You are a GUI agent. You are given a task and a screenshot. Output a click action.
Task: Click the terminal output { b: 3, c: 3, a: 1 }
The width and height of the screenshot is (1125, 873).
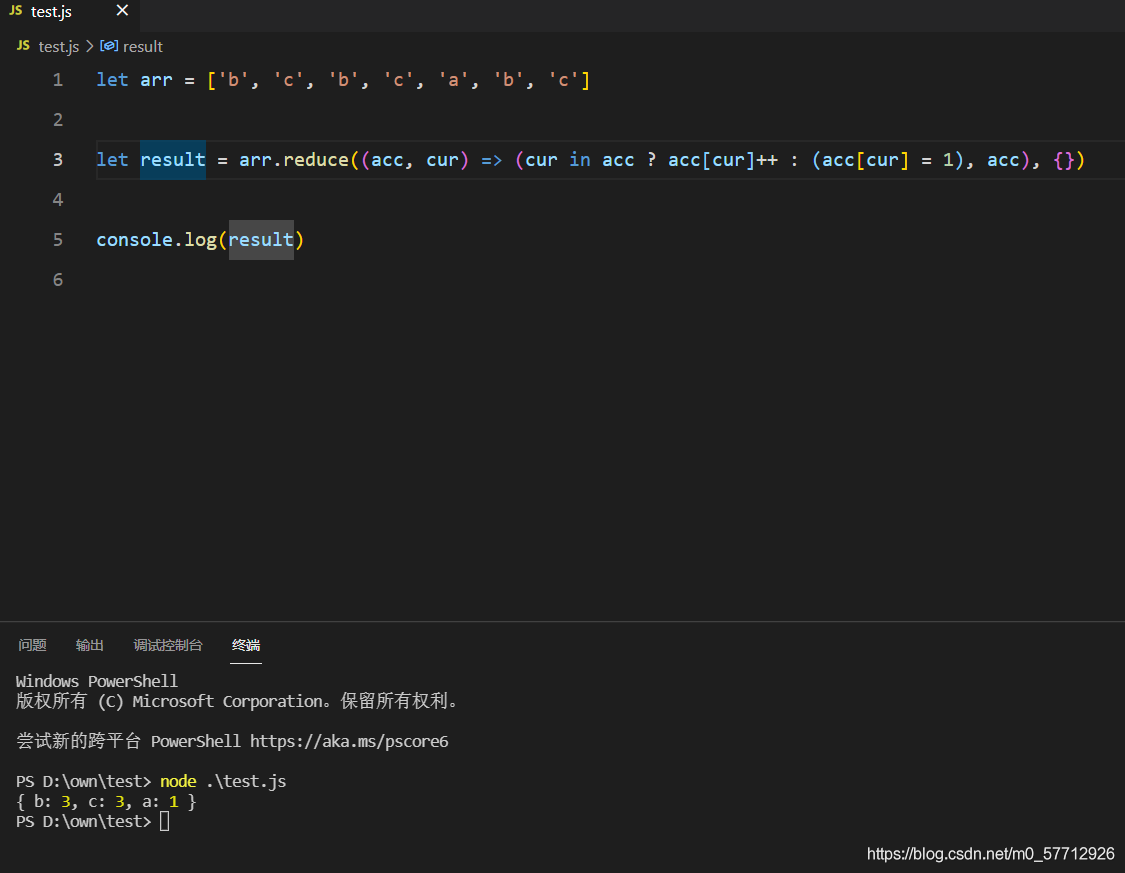click(x=106, y=801)
